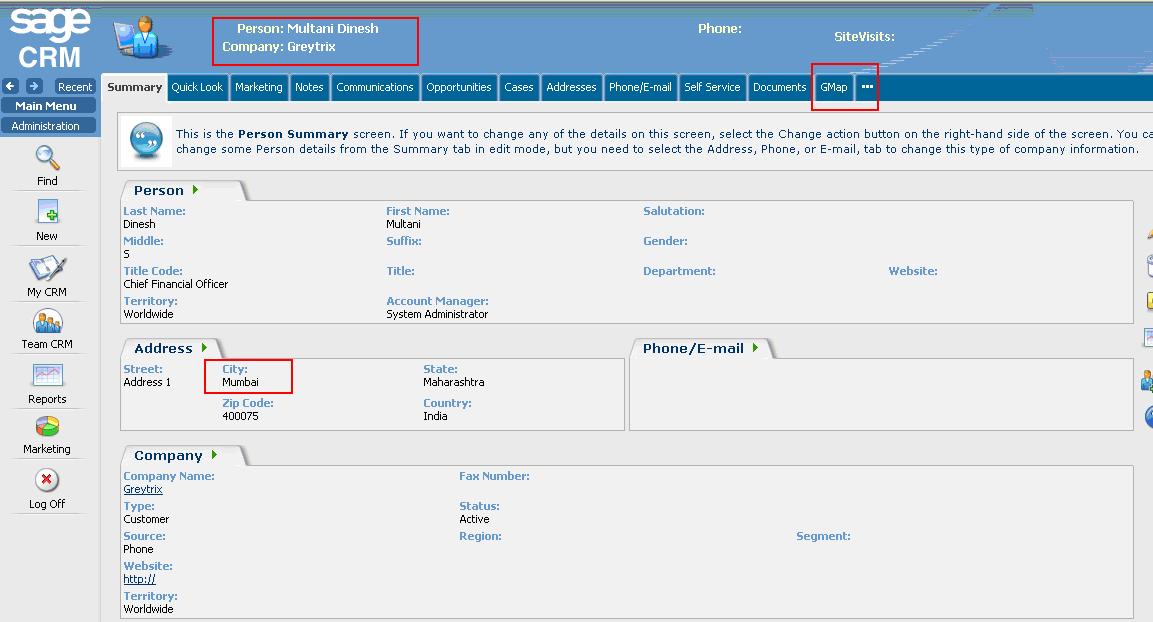Click the Address section heading
Viewport: 1153px width, 622px height.
pos(163,348)
